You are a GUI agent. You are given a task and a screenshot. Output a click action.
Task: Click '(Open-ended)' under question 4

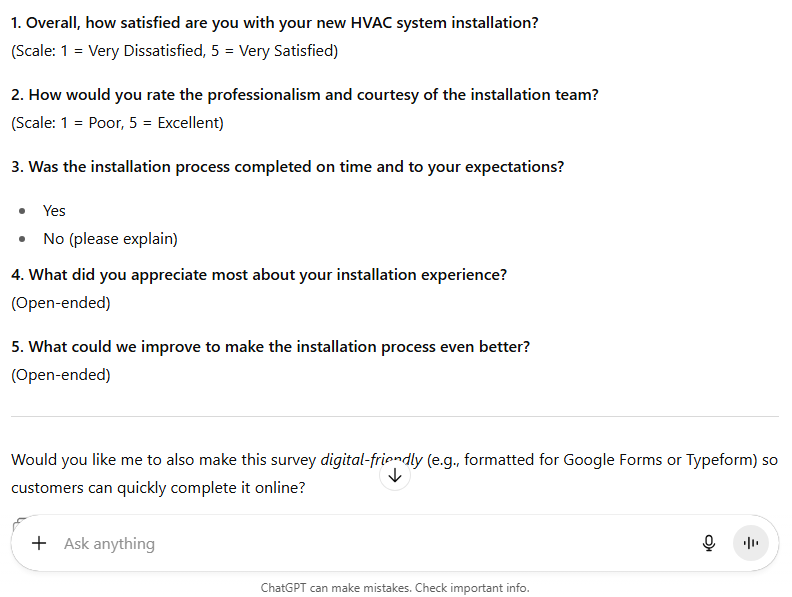pos(61,302)
